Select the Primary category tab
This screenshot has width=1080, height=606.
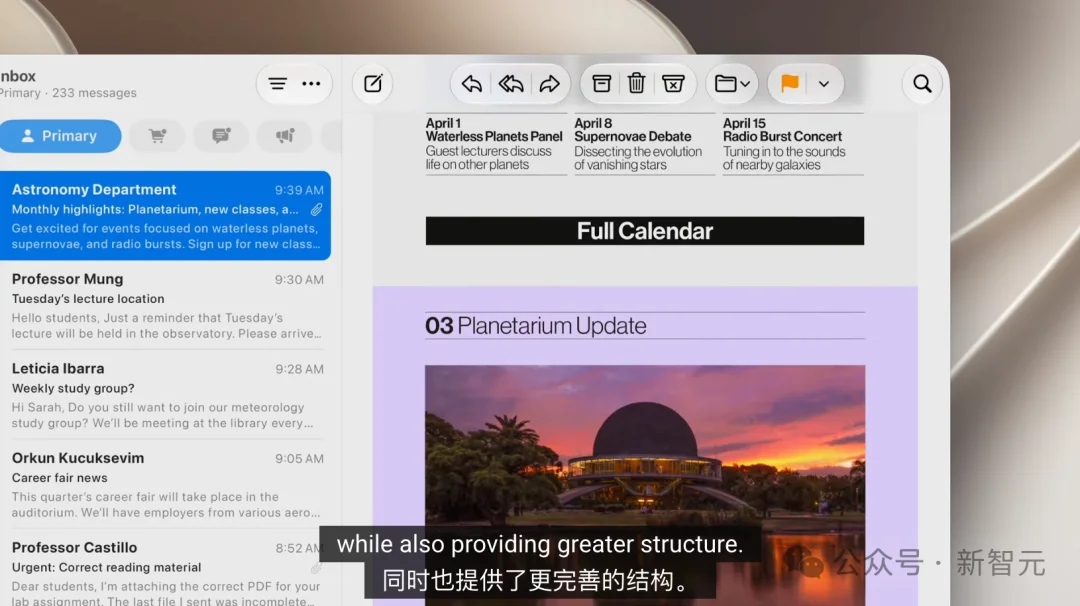click(61, 136)
